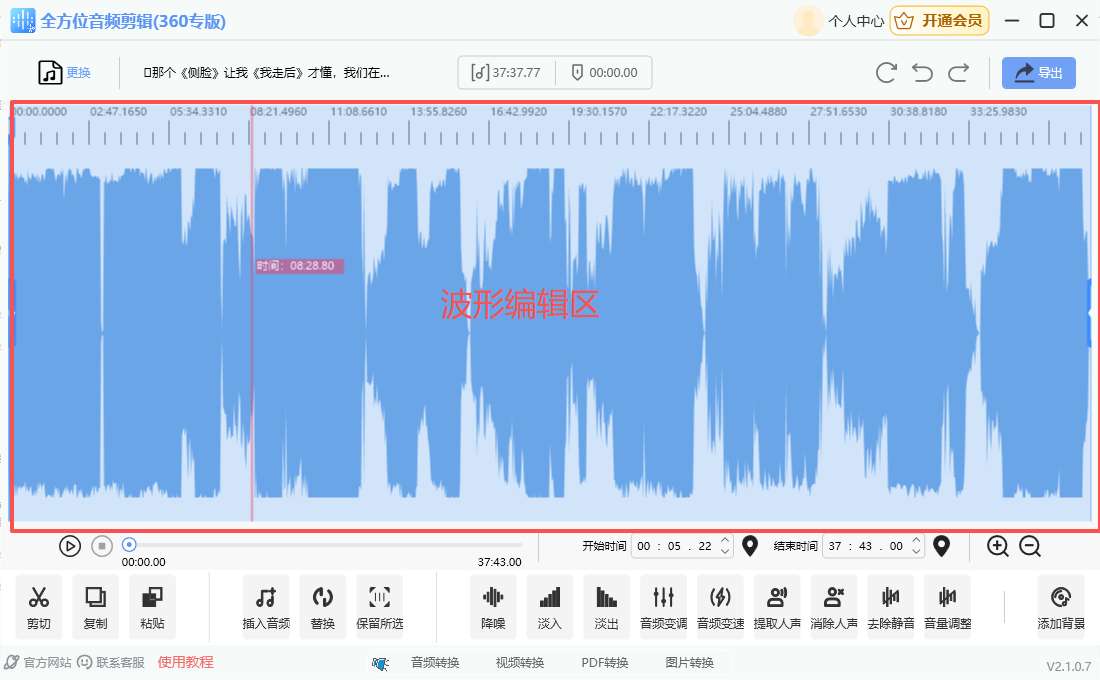Switch to 音频转换 audio conversion tab

pyautogui.click(x=435, y=663)
